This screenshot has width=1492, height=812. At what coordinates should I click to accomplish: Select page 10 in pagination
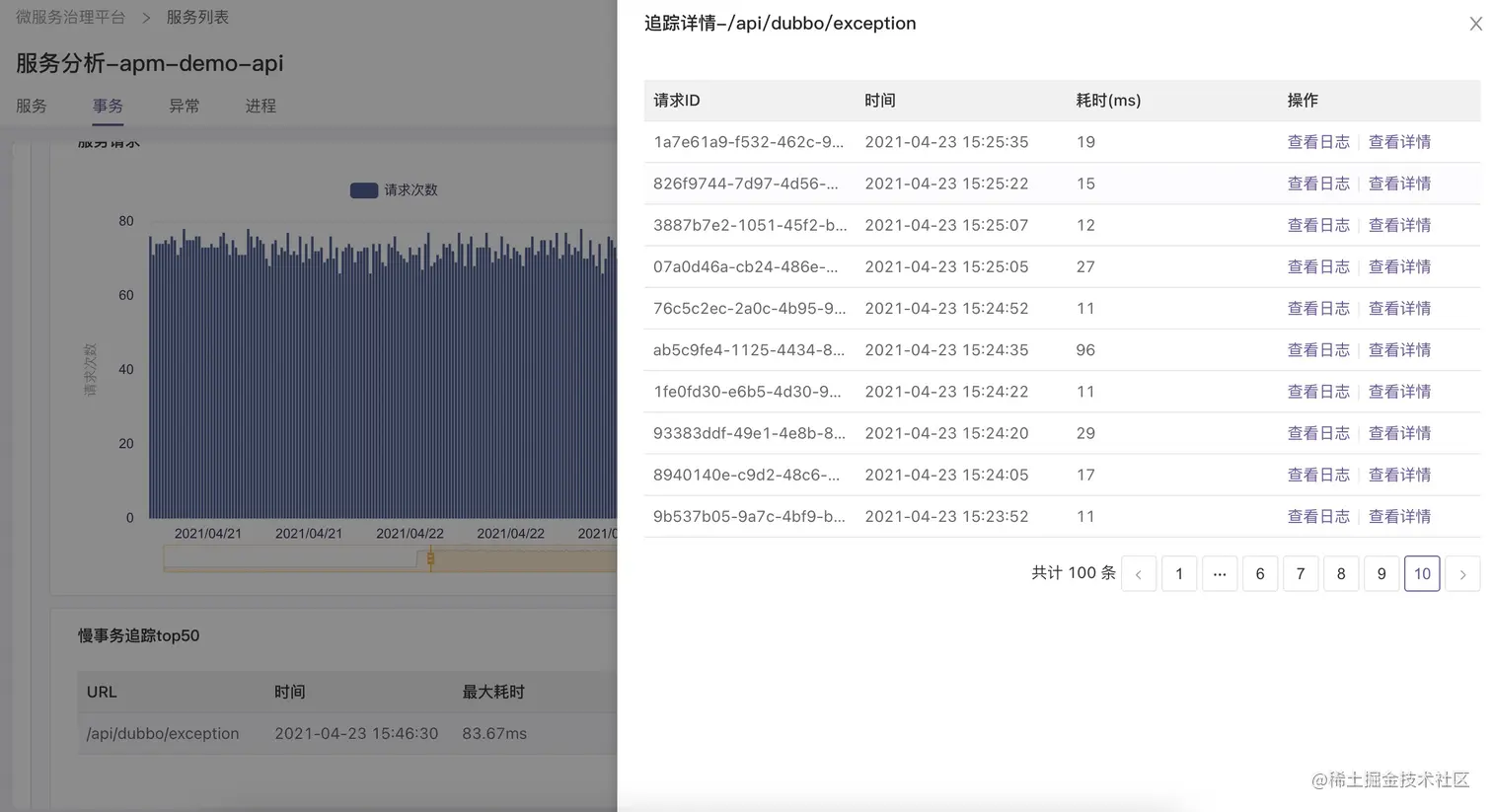(1422, 574)
